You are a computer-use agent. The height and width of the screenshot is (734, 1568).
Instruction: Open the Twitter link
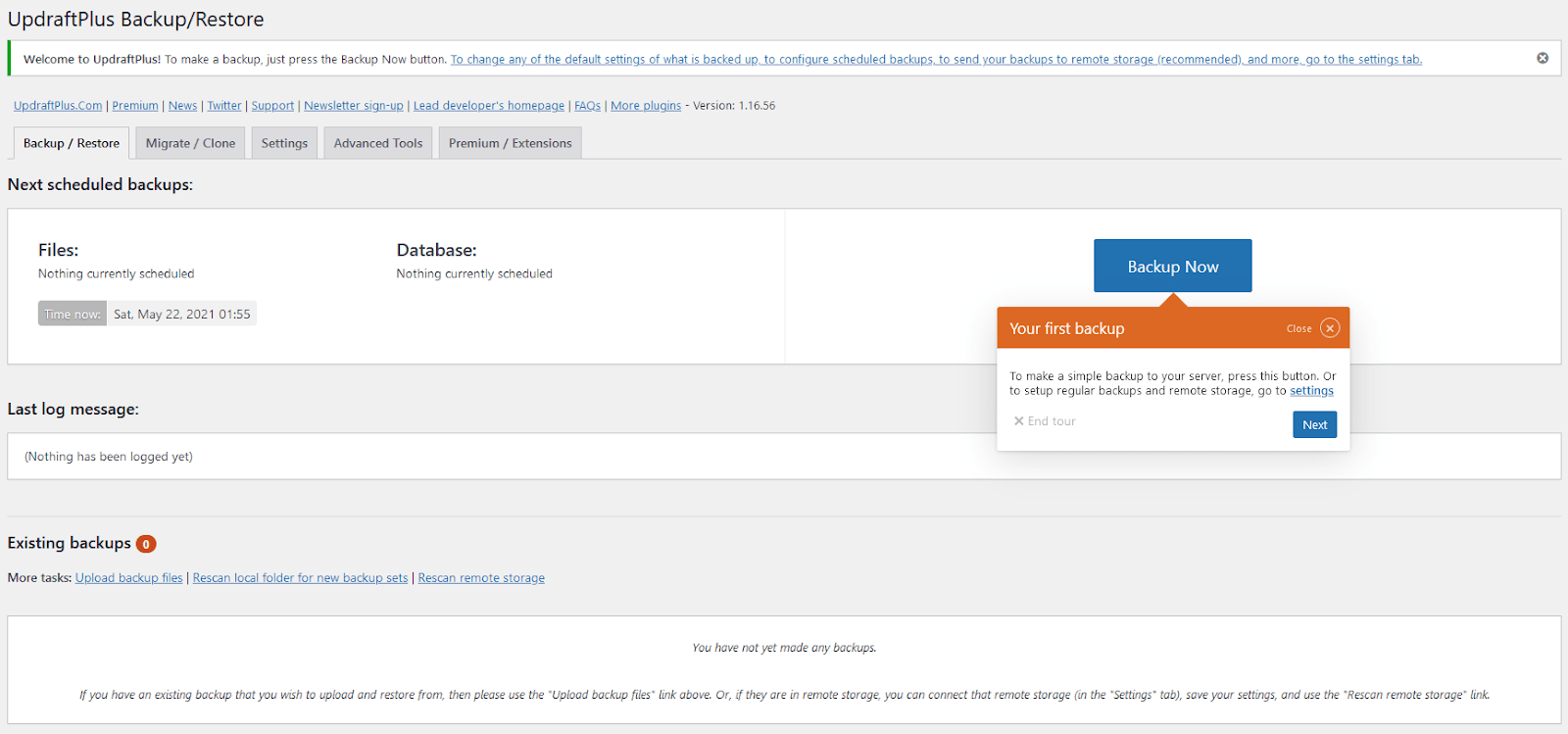(x=224, y=106)
